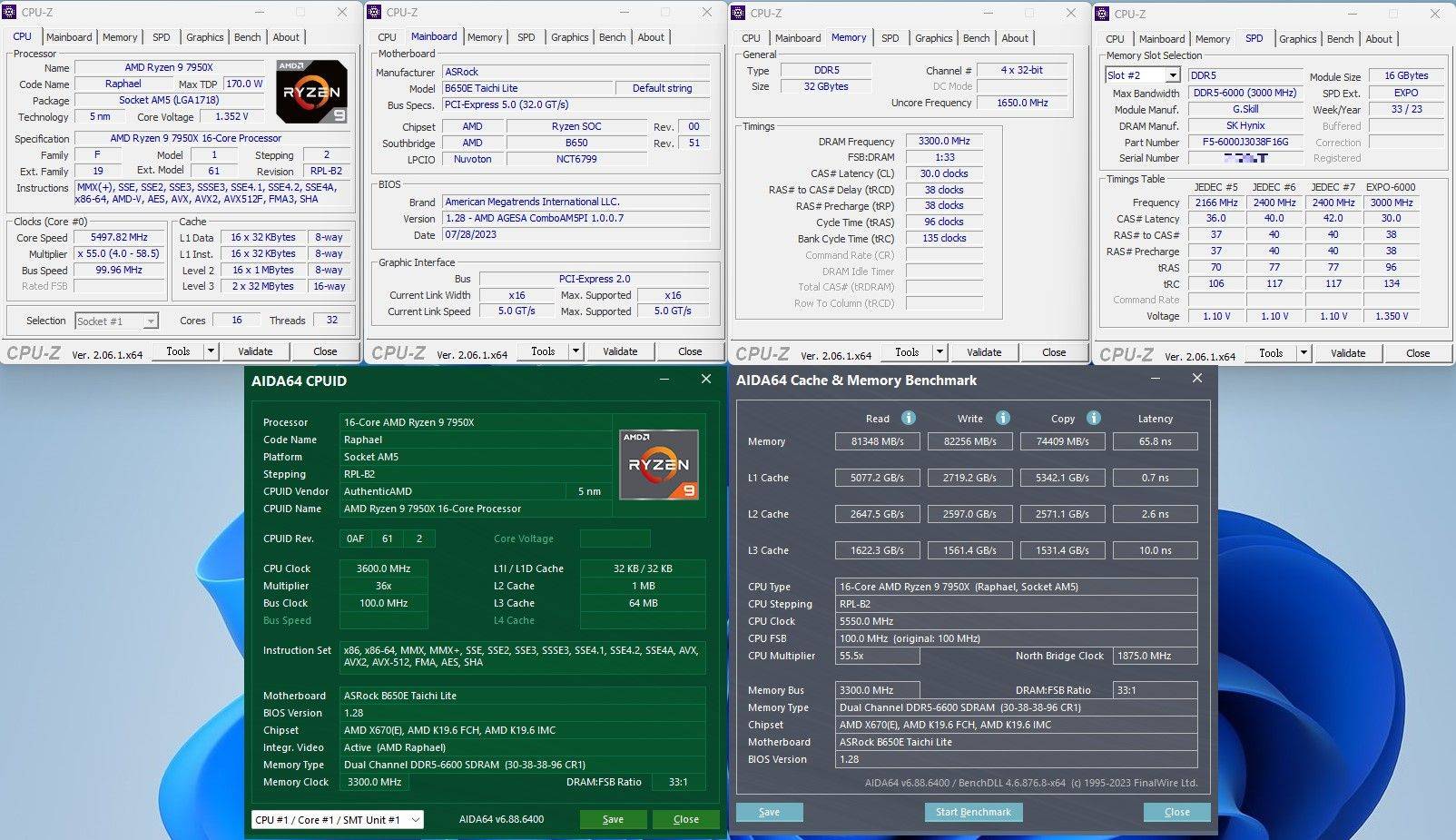Click Start Benchmark in AIDA64 Cache & Memory Benchmark

point(973,812)
